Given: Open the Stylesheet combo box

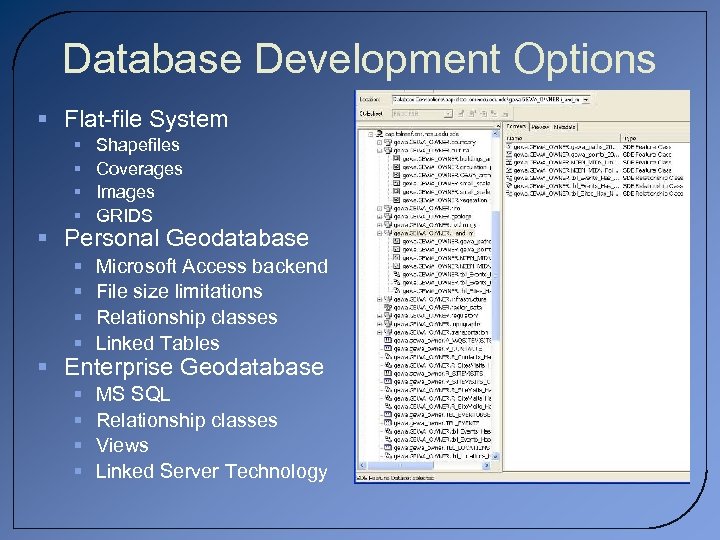Looking at the screenshot, I should click(x=422, y=113).
